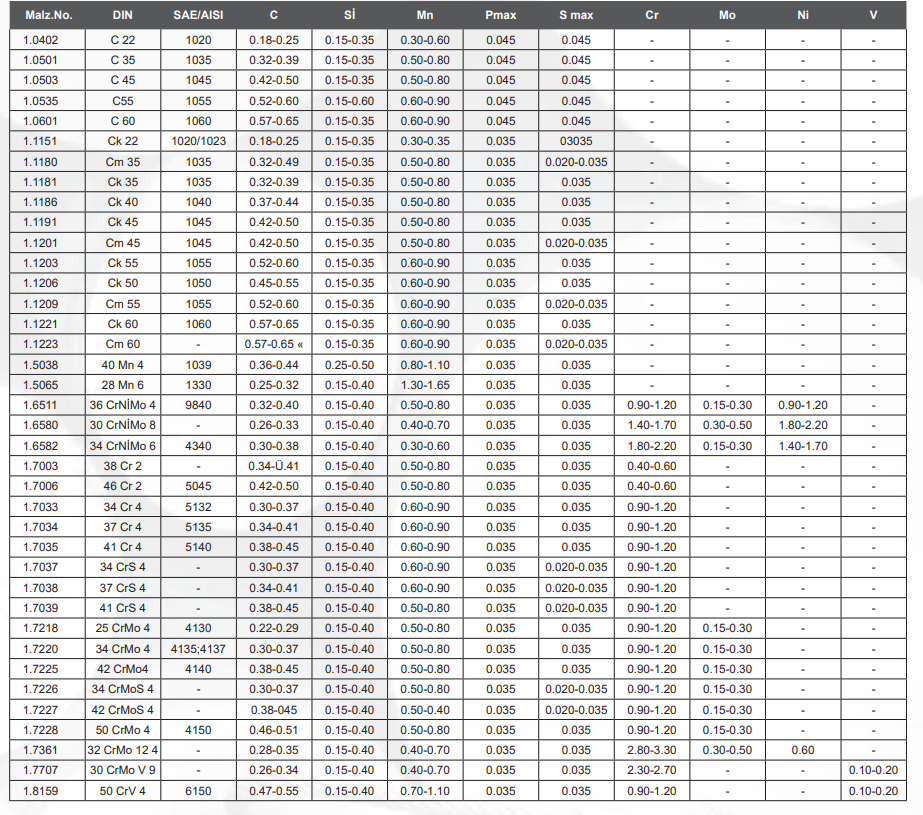
Task: Select material number 1.7361 cell
Action: tap(41, 750)
